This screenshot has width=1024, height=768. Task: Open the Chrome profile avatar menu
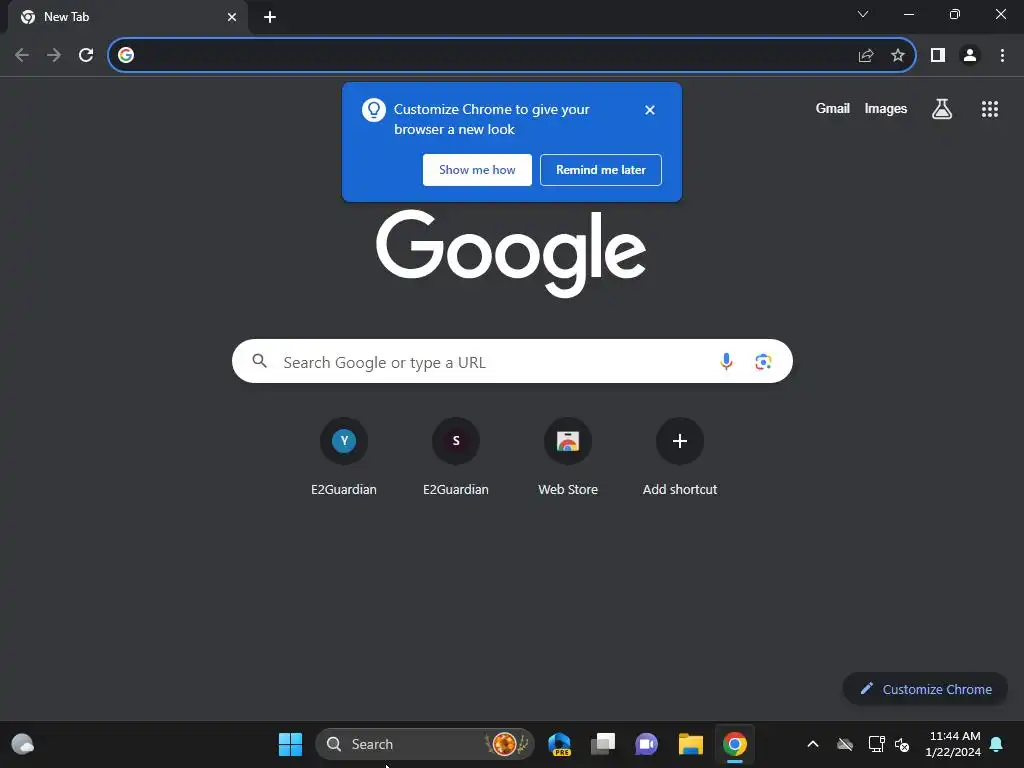[x=970, y=56]
